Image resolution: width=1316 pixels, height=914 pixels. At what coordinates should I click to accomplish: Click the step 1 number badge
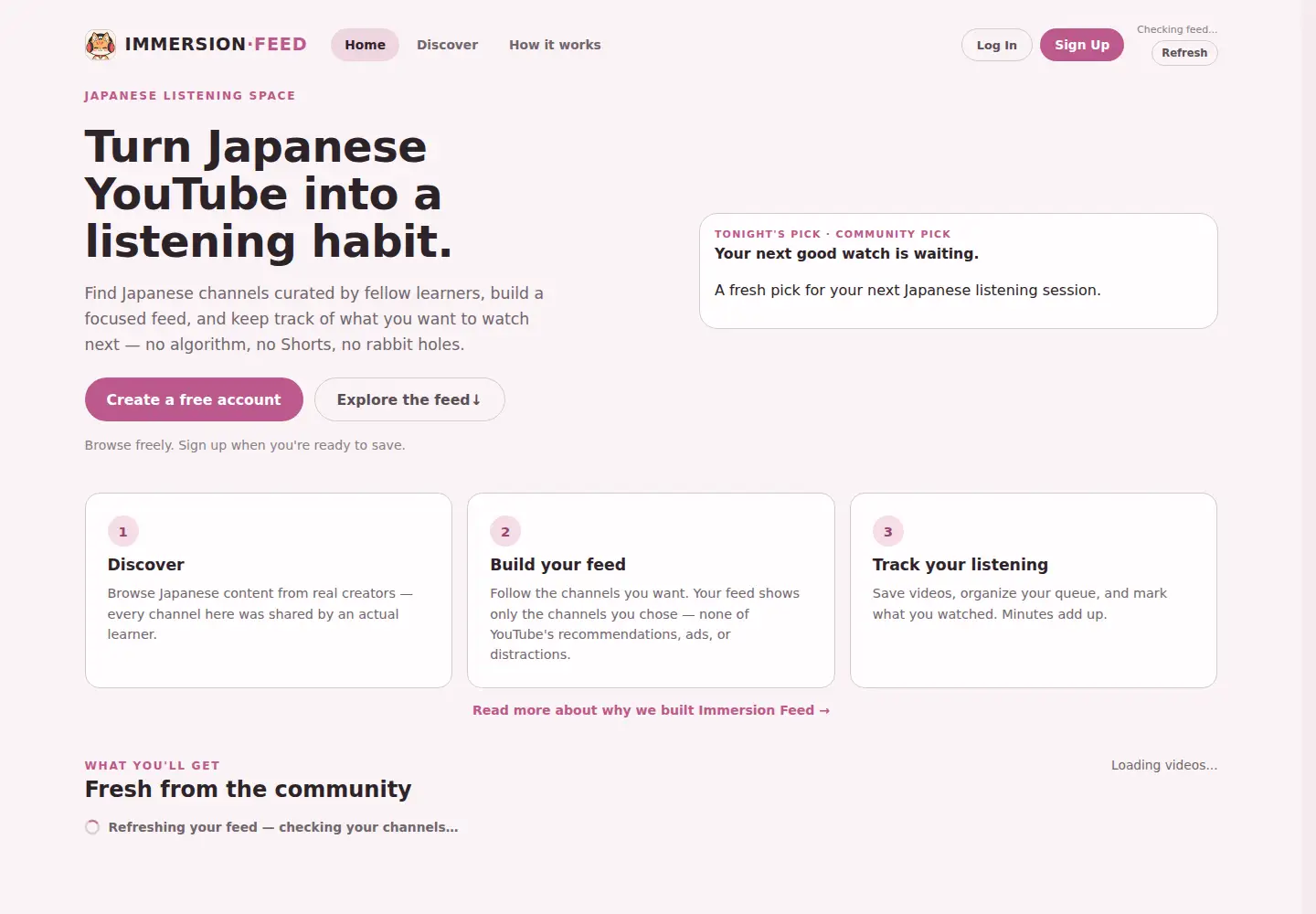coord(123,531)
